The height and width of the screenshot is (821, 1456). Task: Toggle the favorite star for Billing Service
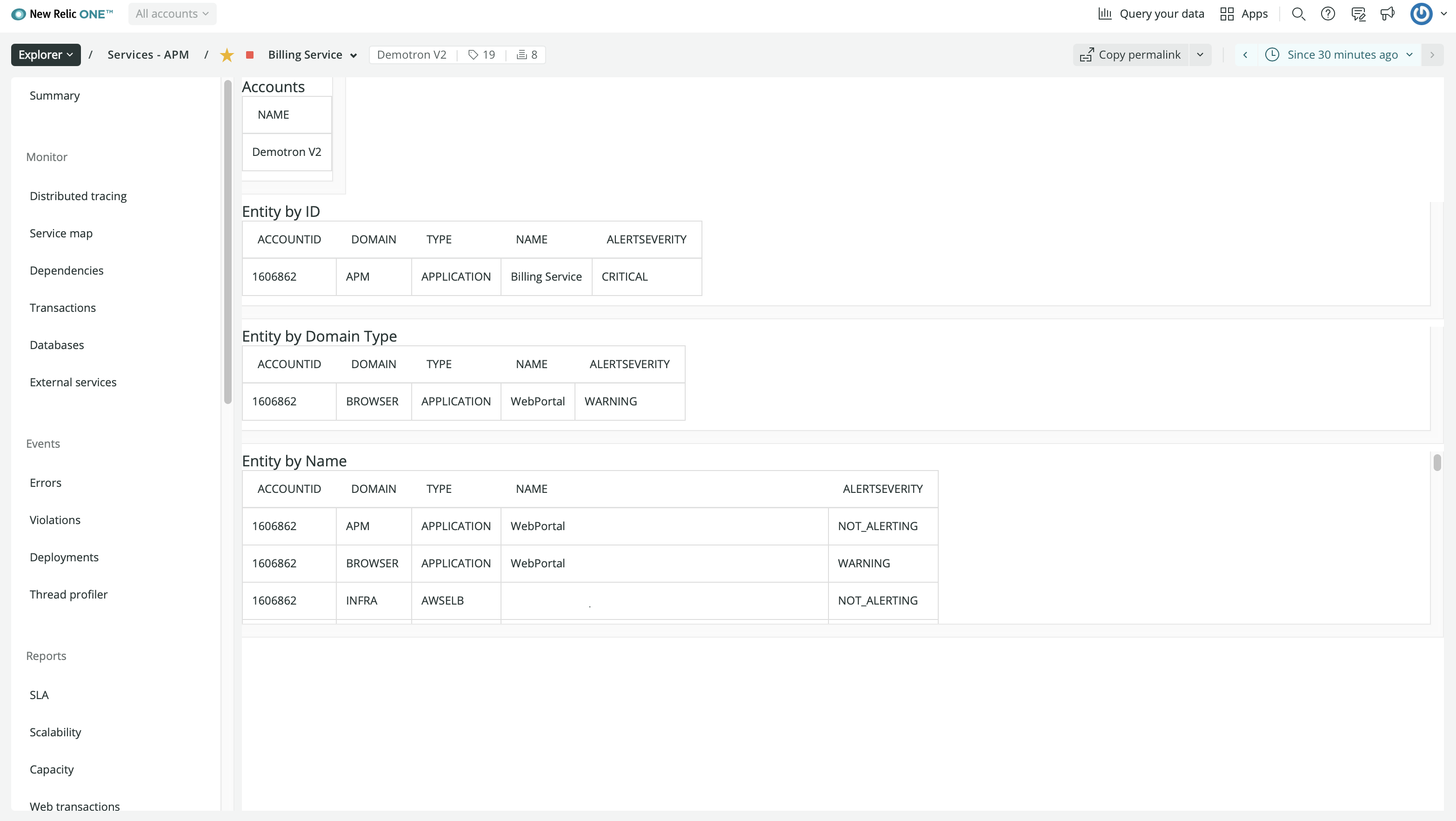(227, 55)
